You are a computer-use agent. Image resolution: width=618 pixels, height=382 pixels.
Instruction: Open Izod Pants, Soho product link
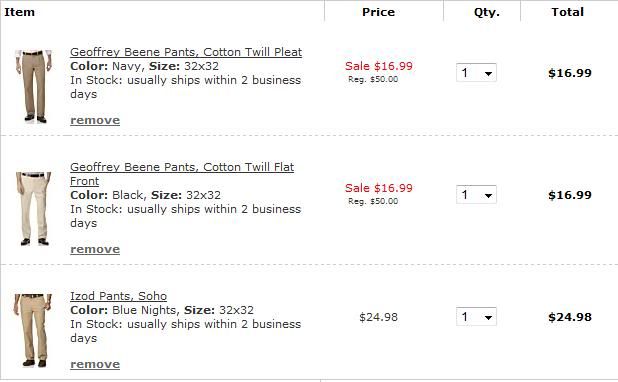(x=119, y=296)
